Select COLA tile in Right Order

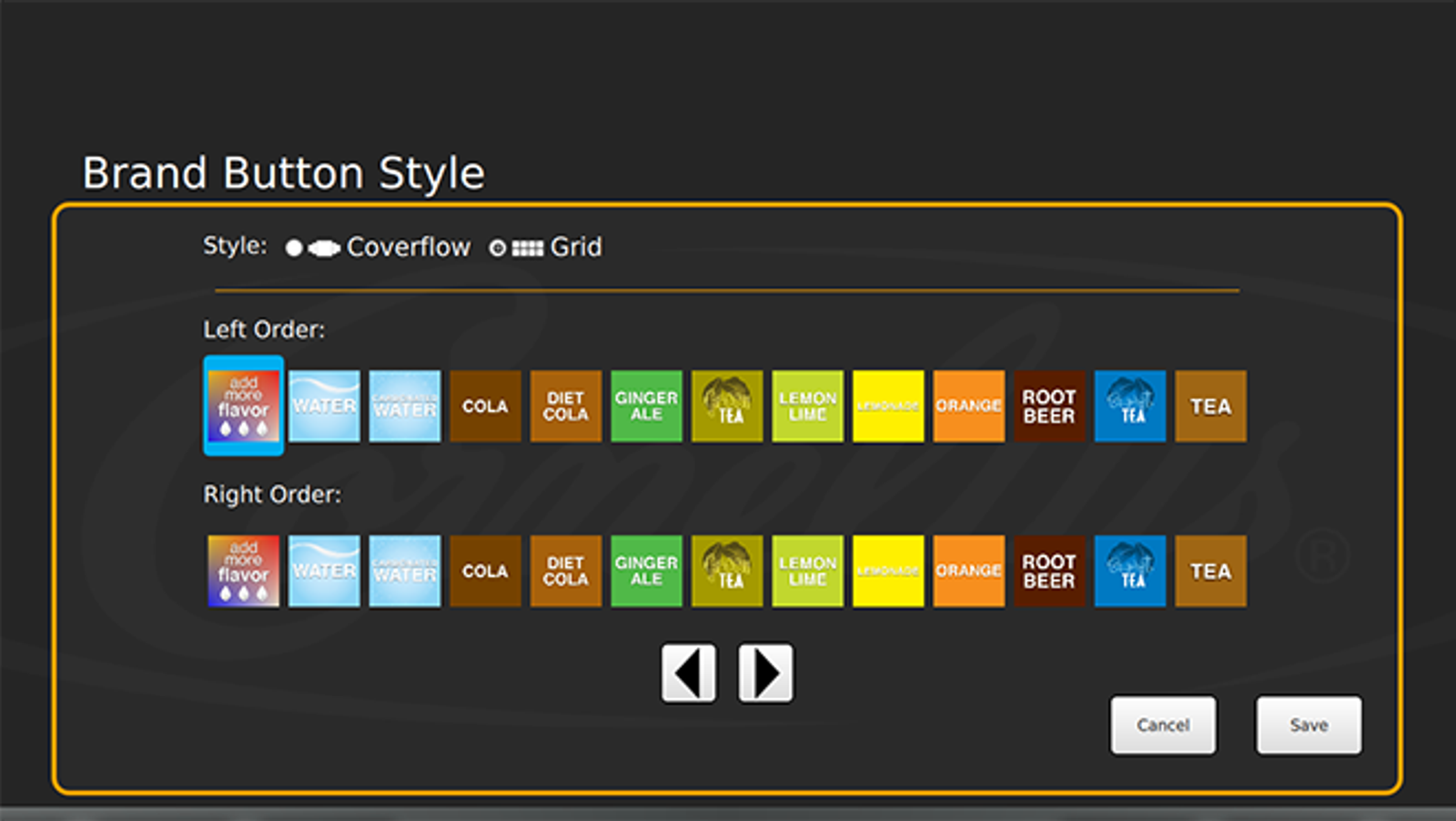click(485, 571)
